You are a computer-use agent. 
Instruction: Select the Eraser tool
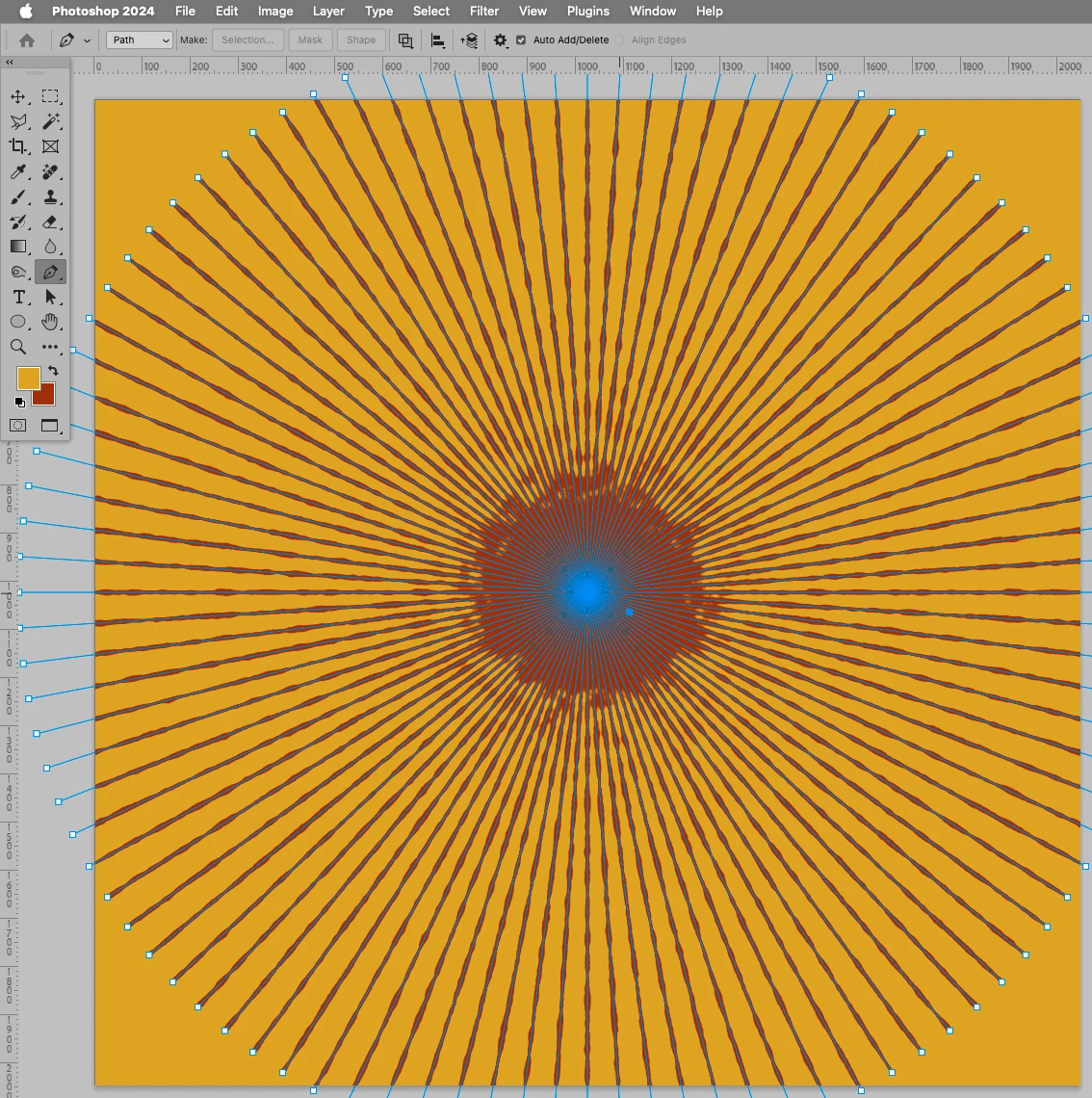(x=50, y=222)
